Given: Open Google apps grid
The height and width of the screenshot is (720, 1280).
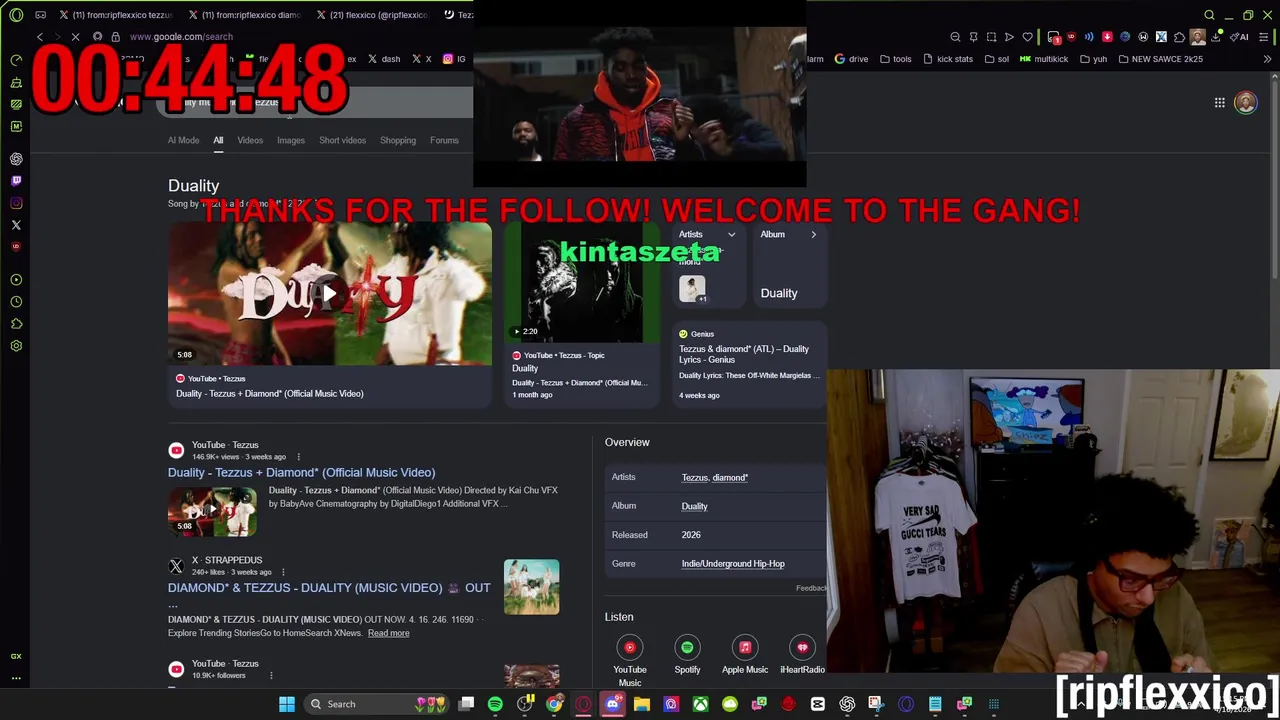Looking at the screenshot, I should click(1219, 103).
